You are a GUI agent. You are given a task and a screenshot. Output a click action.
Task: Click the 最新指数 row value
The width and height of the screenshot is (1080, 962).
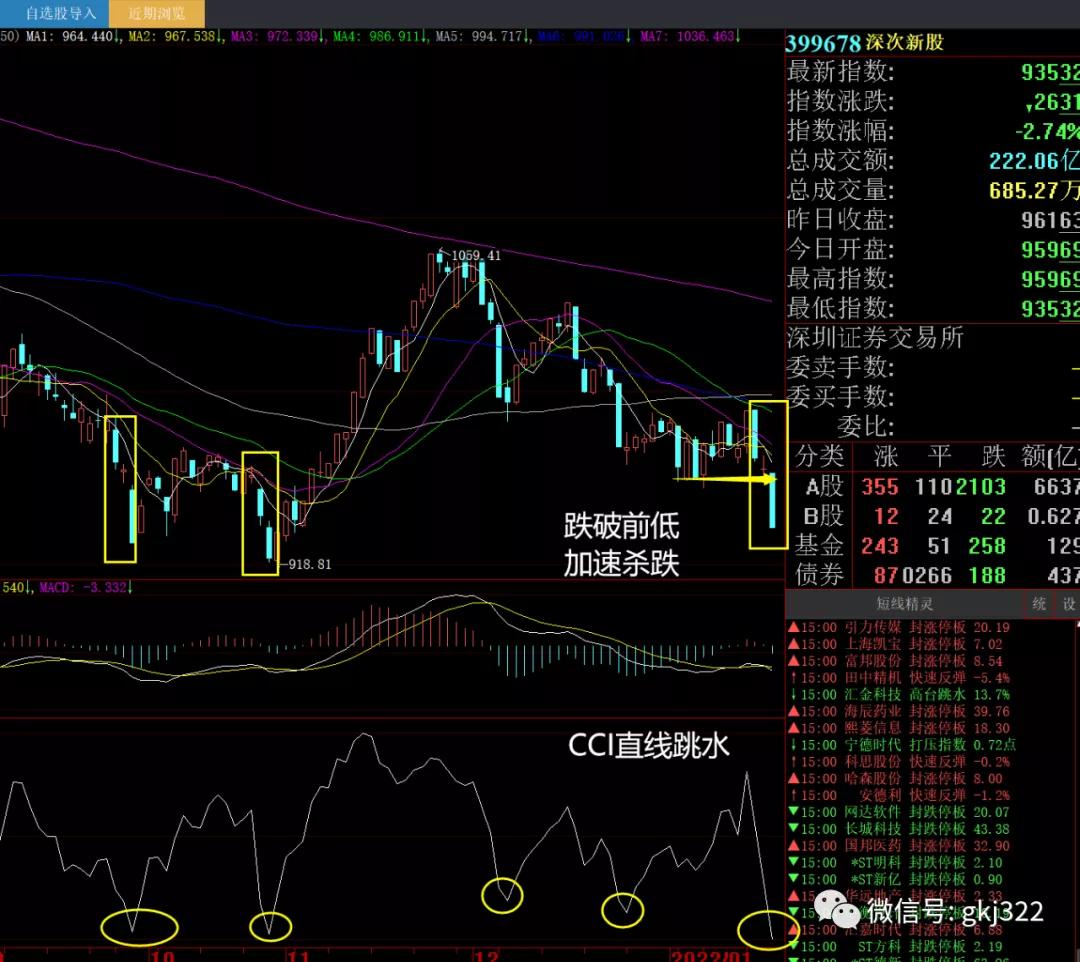click(x=1050, y=72)
